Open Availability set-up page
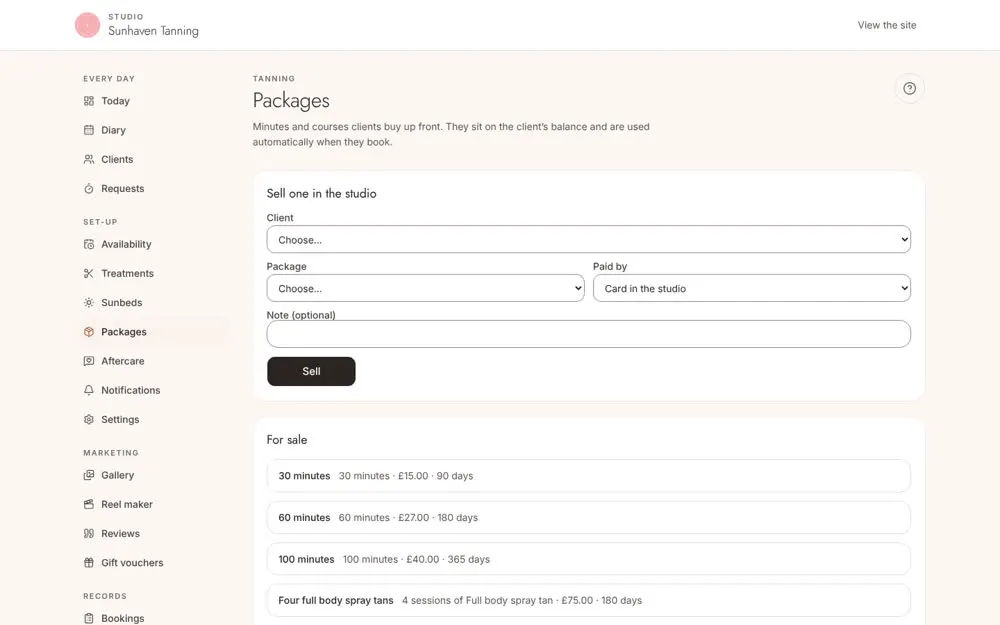Screen dimensions: 1000x625 pos(126,244)
